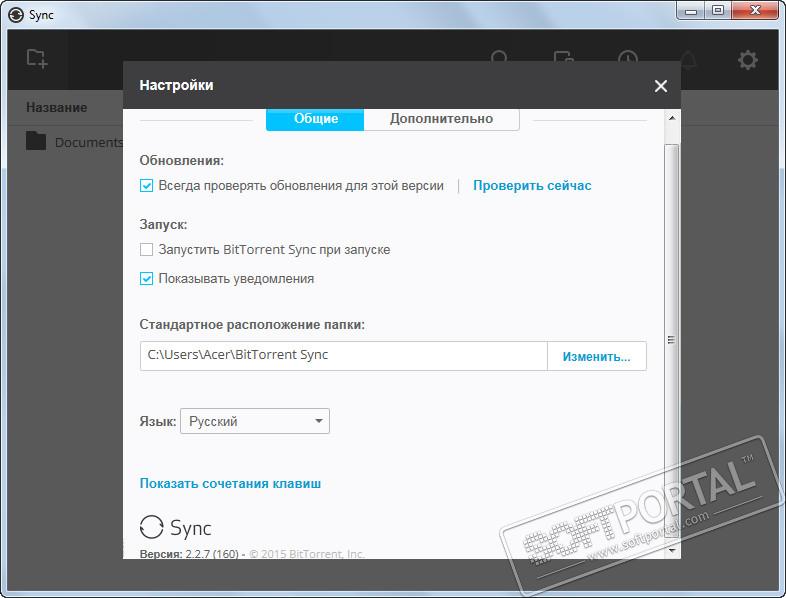This screenshot has width=786, height=598.
Task: Click the Sync logo at dialog bottom
Action: (175, 527)
